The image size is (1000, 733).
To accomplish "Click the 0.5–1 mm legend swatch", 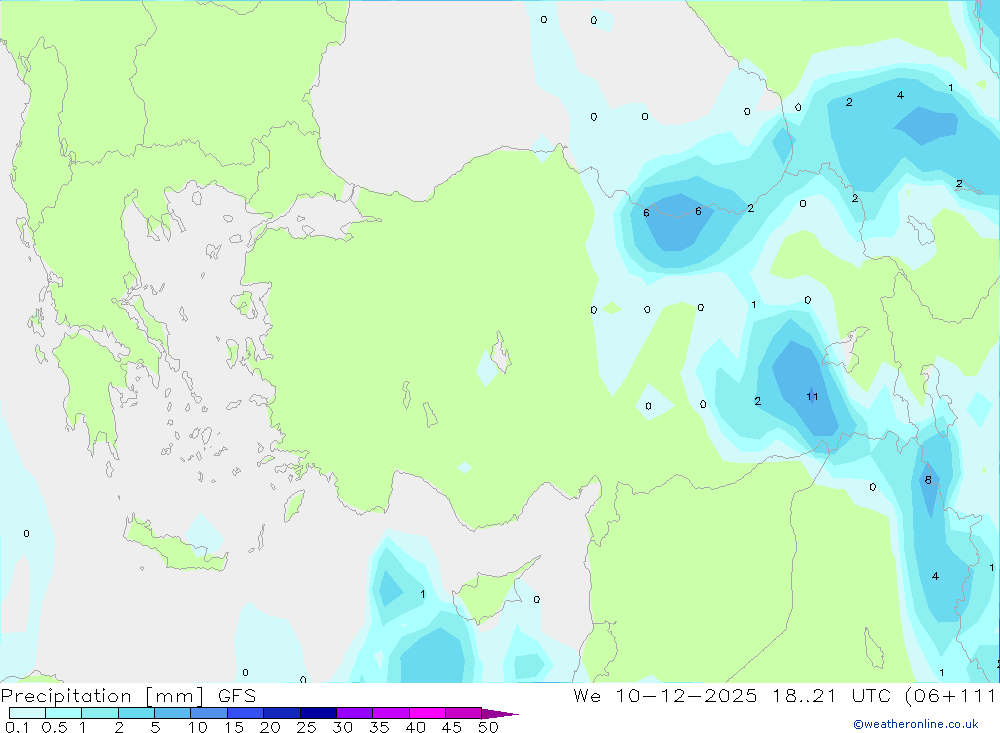I will click(x=64, y=713).
